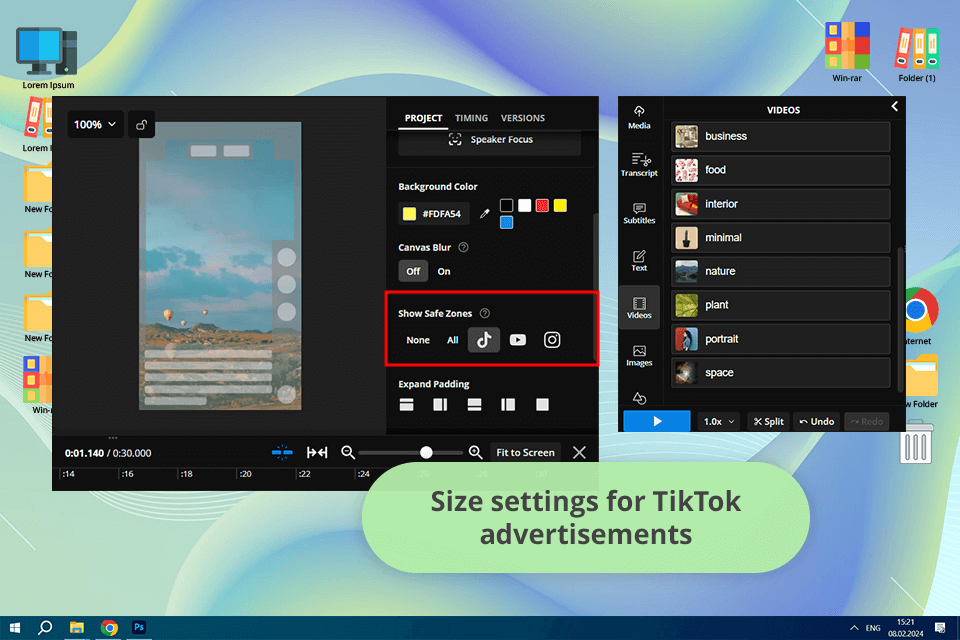Turn Canvas Blur On
This screenshot has width=960, height=640.
pyautogui.click(x=444, y=271)
